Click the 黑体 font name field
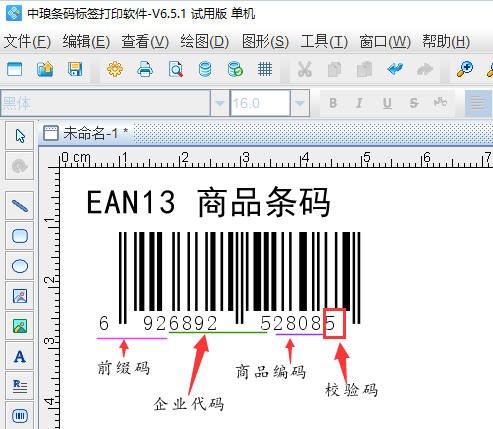The height and width of the screenshot is (429, 493). [106, 103]
